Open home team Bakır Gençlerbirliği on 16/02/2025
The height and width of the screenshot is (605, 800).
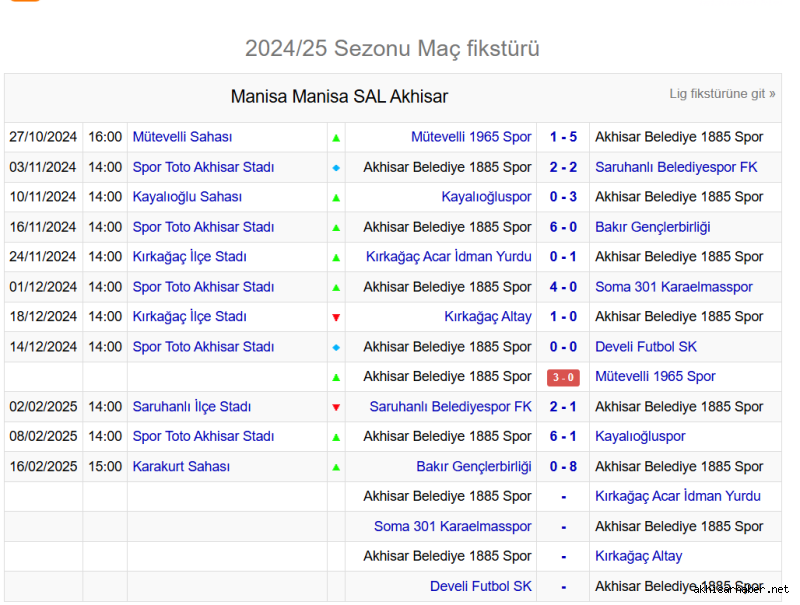point(473,466)
